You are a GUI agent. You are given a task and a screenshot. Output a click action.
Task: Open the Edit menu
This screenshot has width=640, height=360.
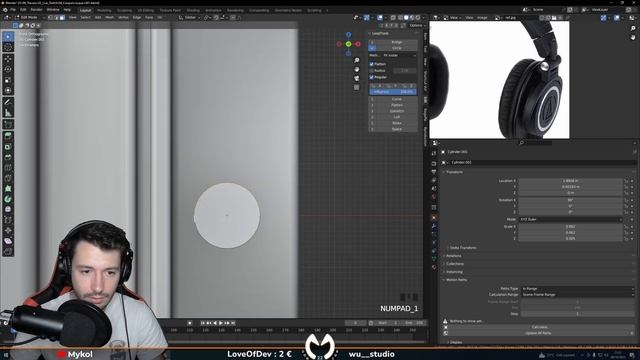(x=23, y=10)
